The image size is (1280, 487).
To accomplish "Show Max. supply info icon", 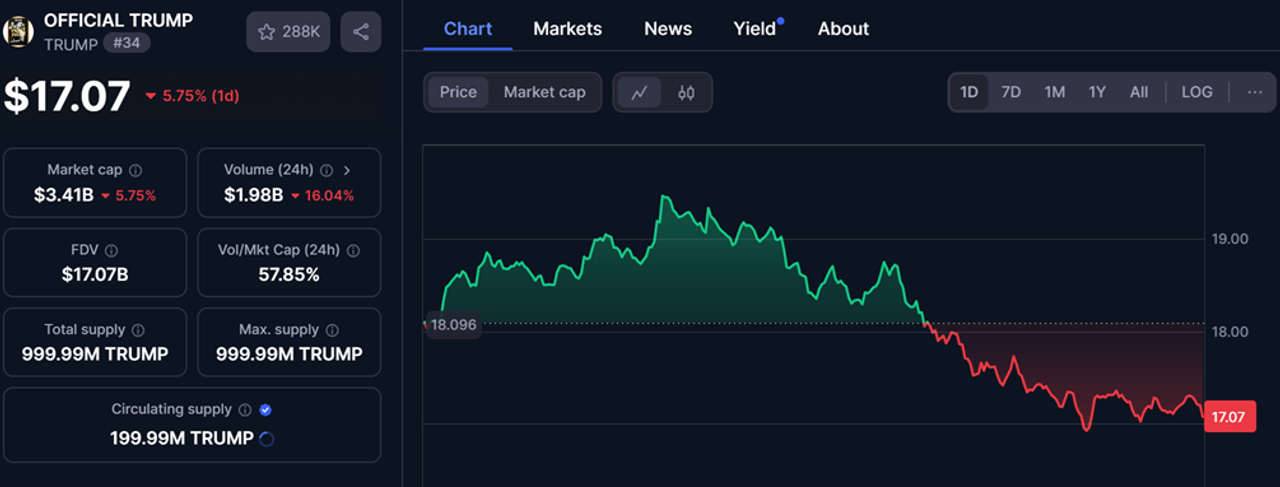I will (332, 330).
